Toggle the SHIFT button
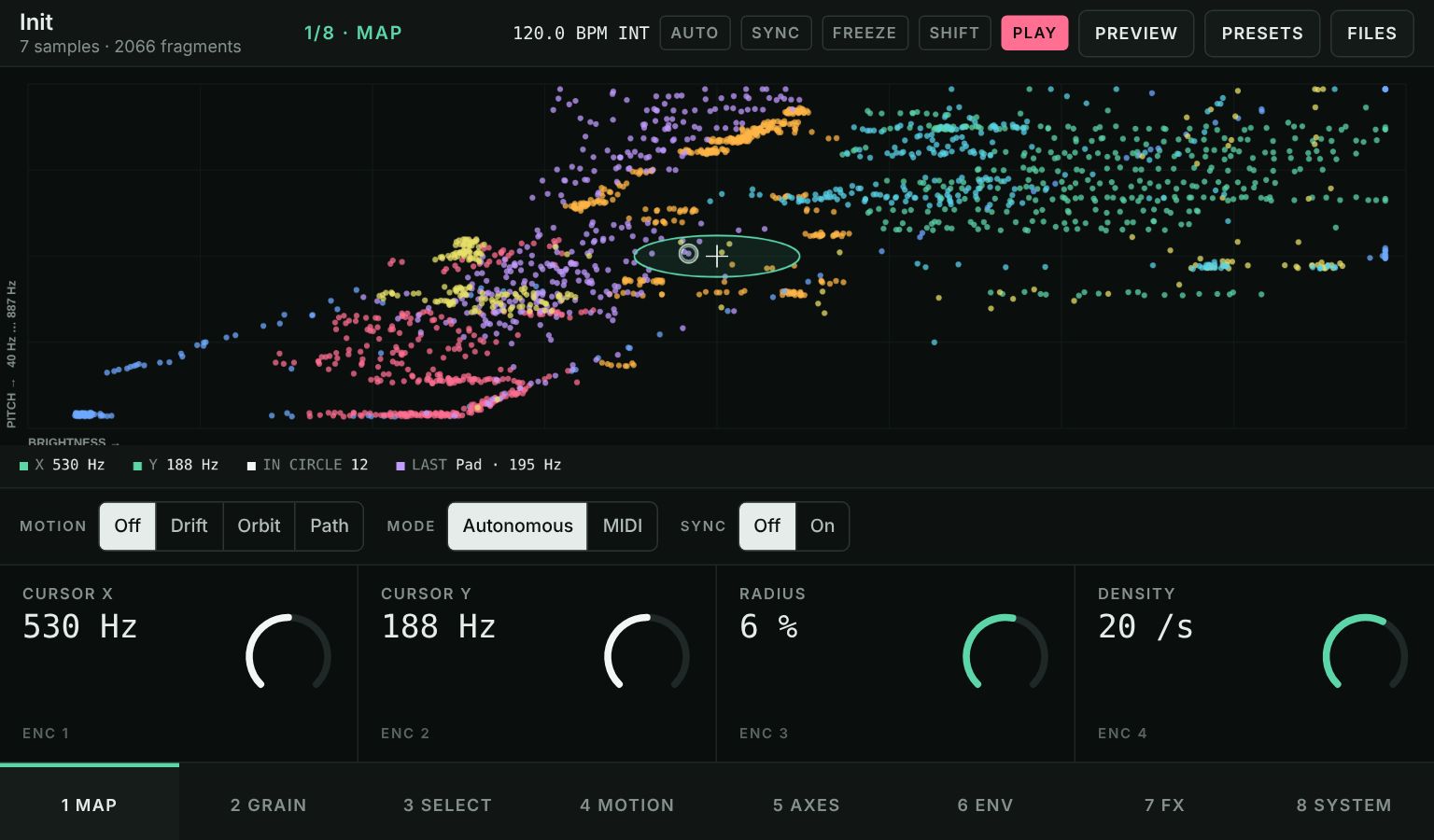The height and width of the screenshot is (840, 1434). coord(954,33)
